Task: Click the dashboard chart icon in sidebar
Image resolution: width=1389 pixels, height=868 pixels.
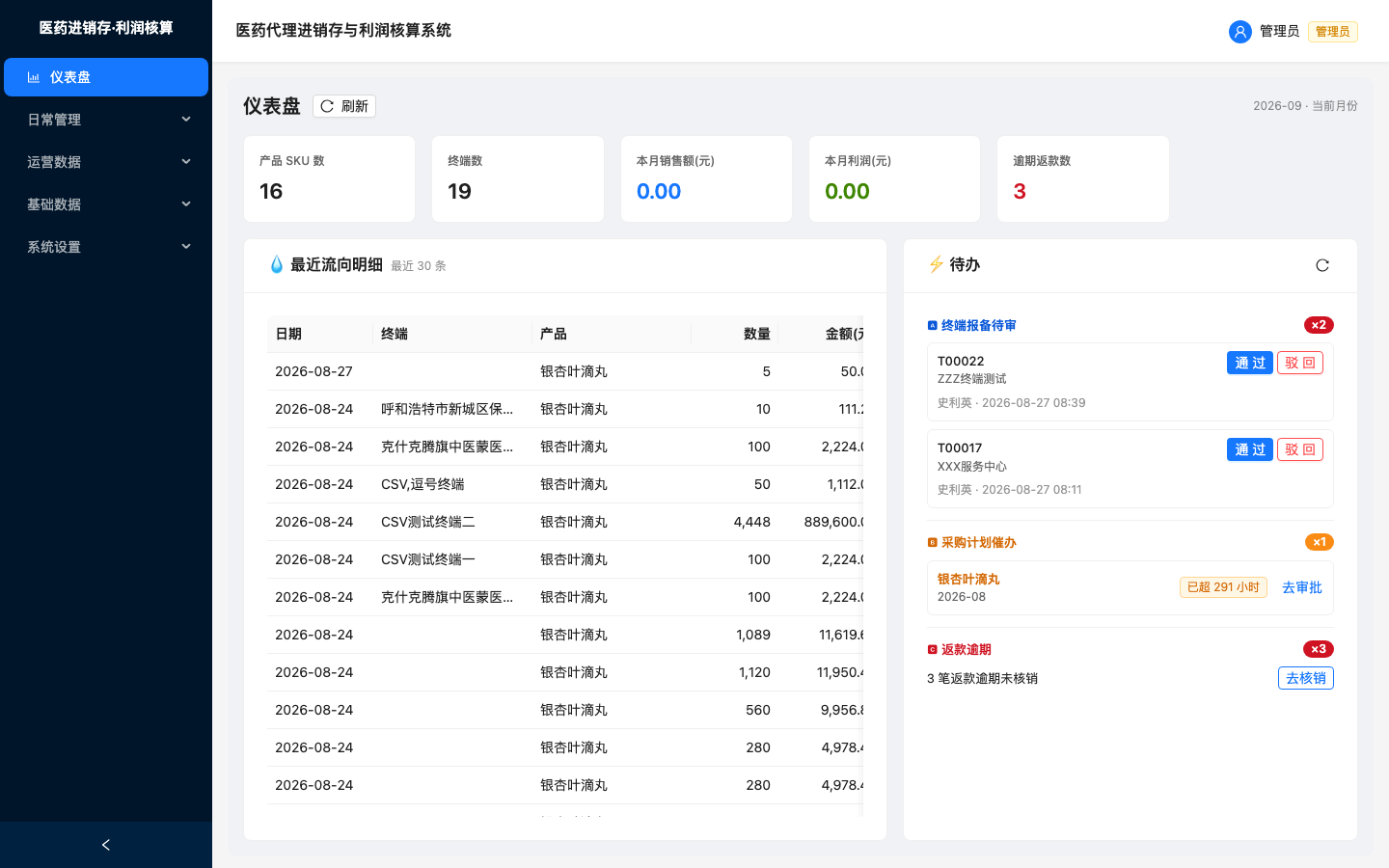Action: click(x=34, y=77)
